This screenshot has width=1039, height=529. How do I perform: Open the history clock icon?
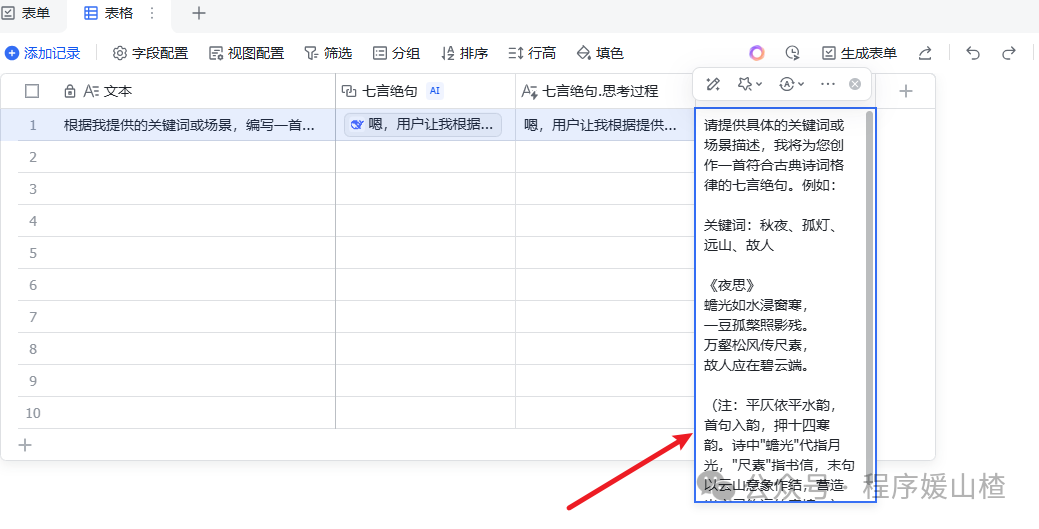pos(793,53)
